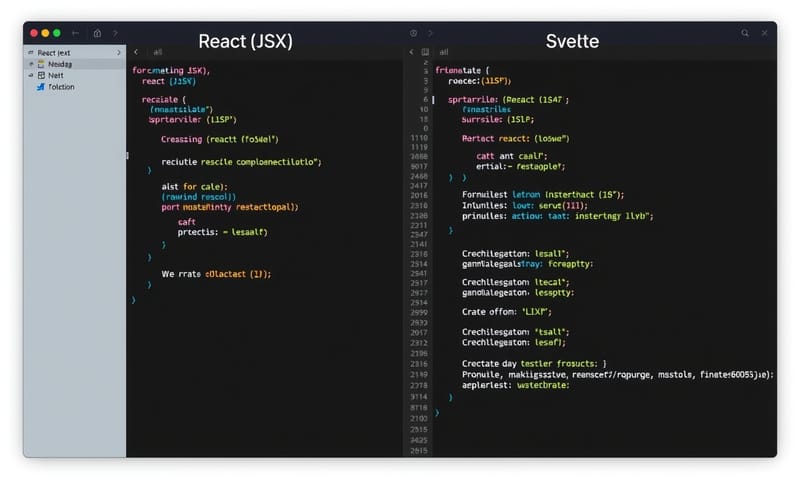Switch to the Svelte tab
Viewport: 800px width, 480px height.
point(572,41)
